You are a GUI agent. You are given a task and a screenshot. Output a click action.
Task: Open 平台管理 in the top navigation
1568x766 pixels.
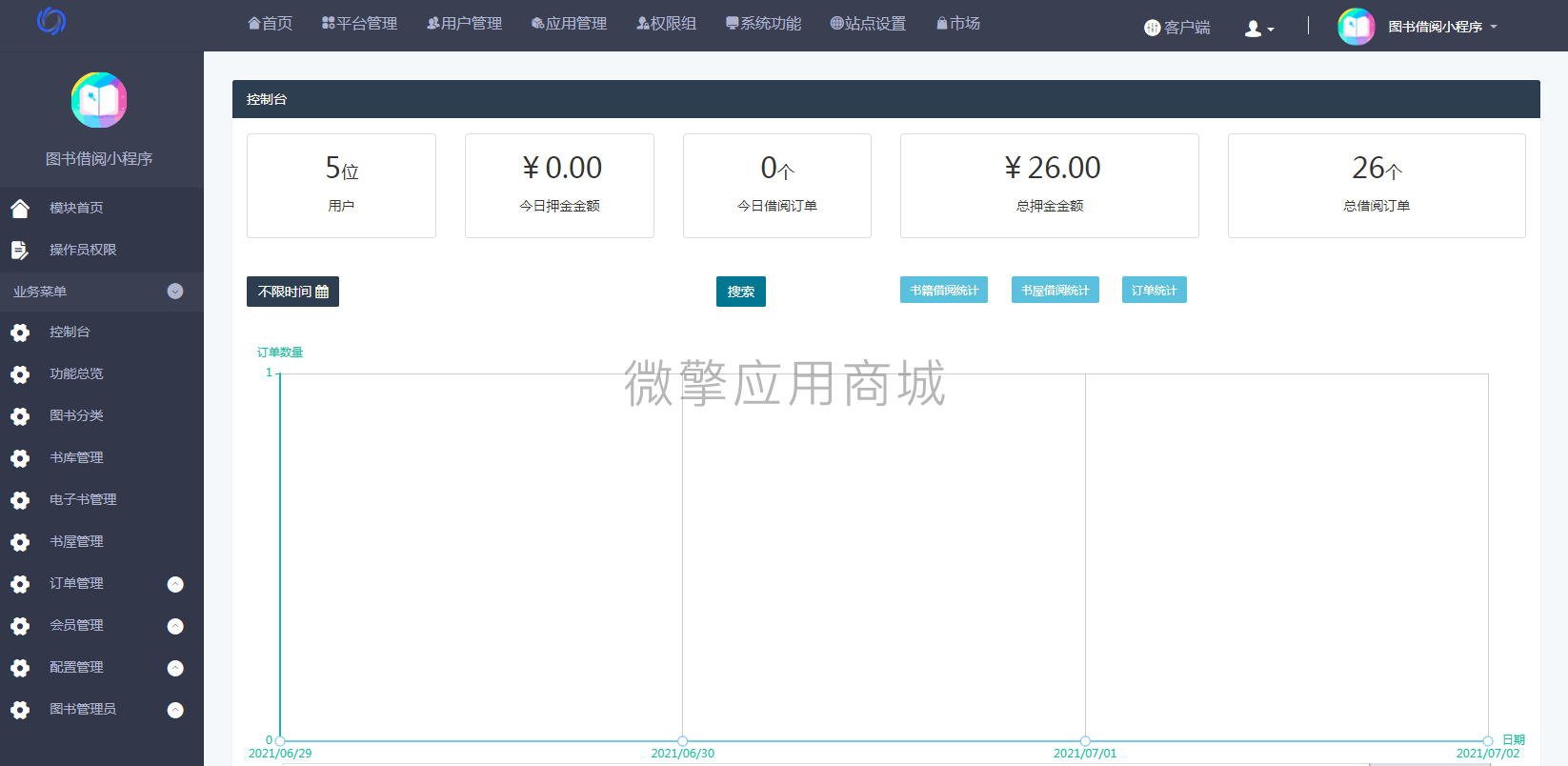click(367, 23)
